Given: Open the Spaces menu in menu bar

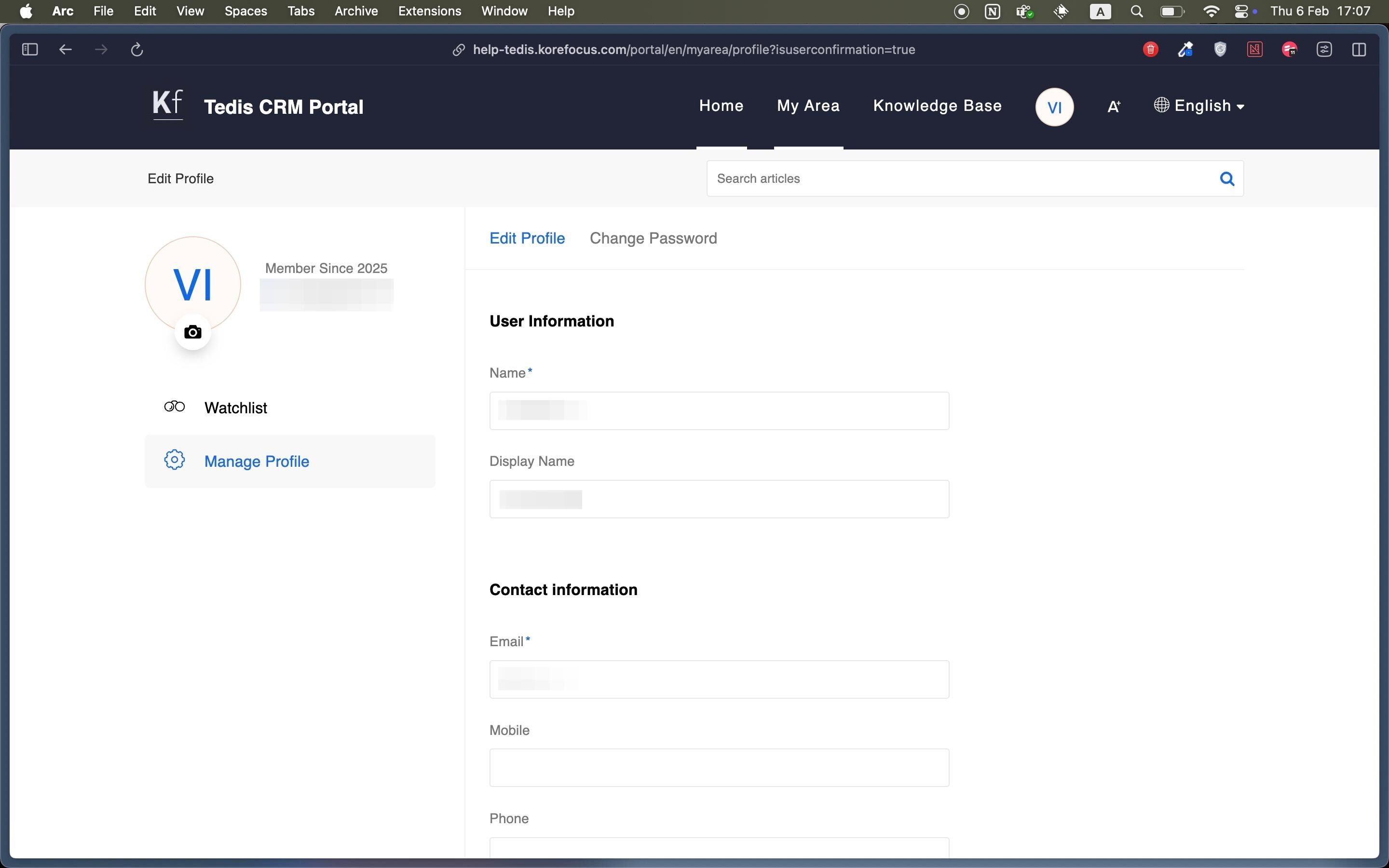Looking at the screenshot, I should tap(245, 11).
